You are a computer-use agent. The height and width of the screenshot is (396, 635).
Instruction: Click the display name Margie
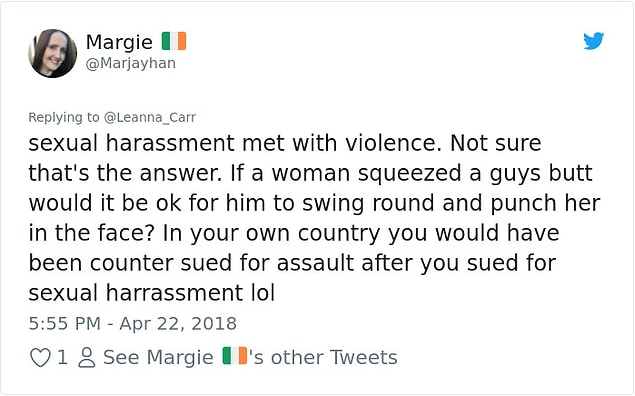[119, 42]
